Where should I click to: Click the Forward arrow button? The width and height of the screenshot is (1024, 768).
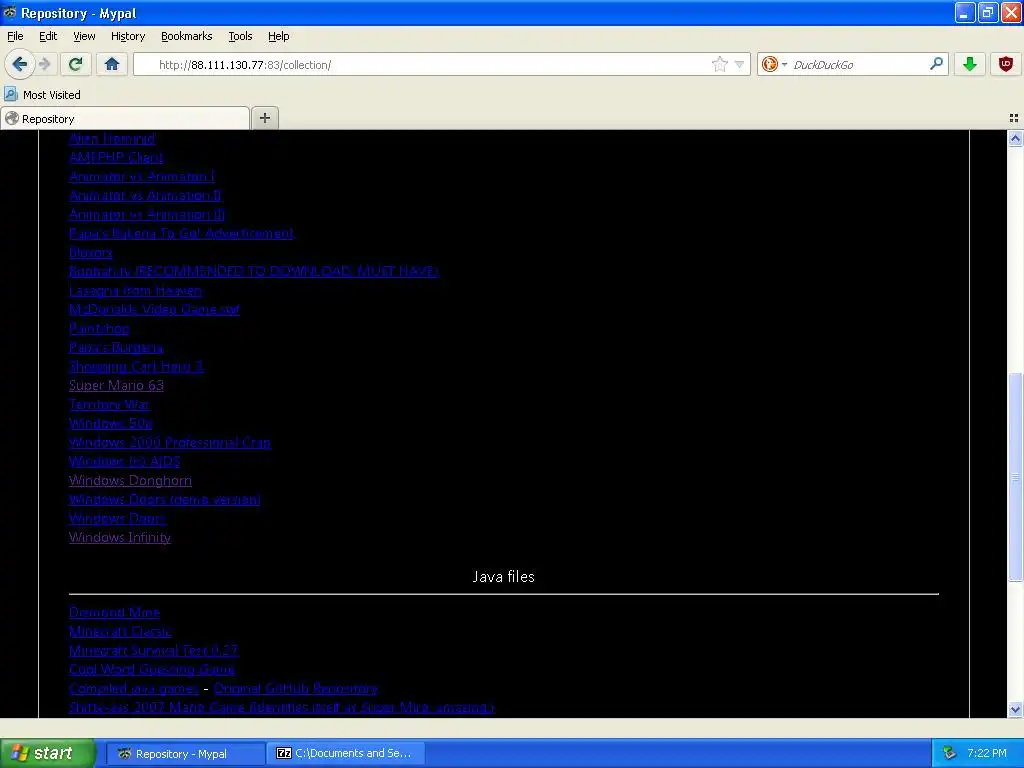pyautogui.click(x=45, y=64)
